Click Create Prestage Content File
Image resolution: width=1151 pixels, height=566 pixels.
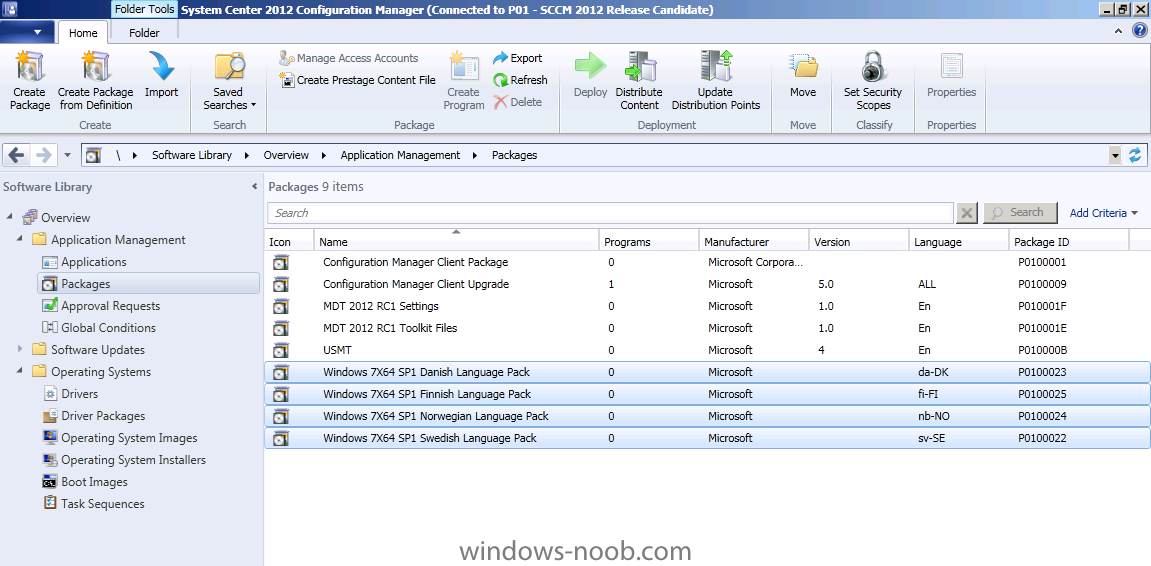coord(357,80)
